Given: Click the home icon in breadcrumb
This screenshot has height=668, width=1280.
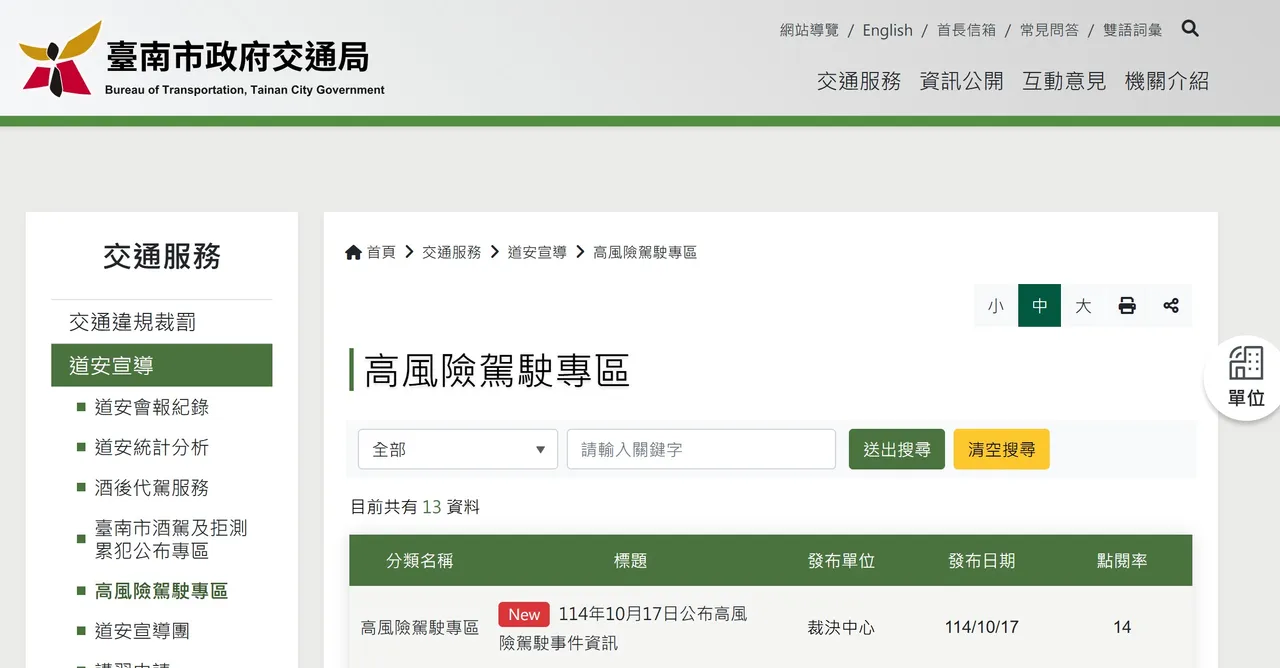Looking at the screenshot, I should pos(353,253).
